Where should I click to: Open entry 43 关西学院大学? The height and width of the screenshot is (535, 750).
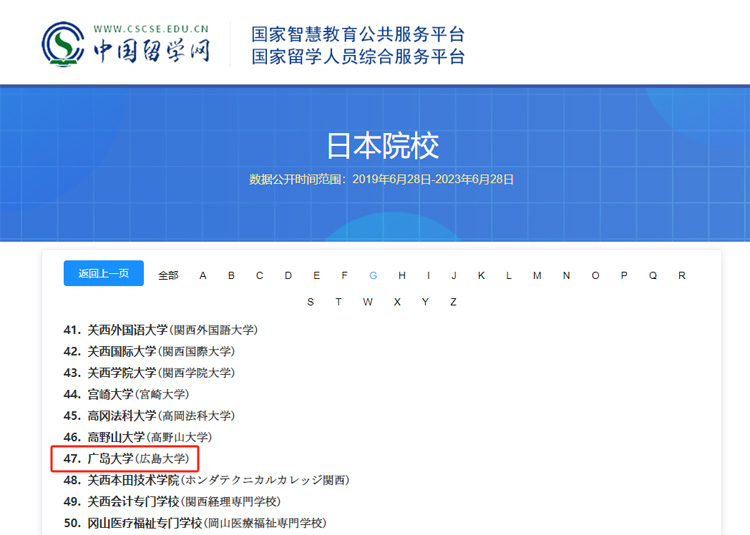point(149,373)
